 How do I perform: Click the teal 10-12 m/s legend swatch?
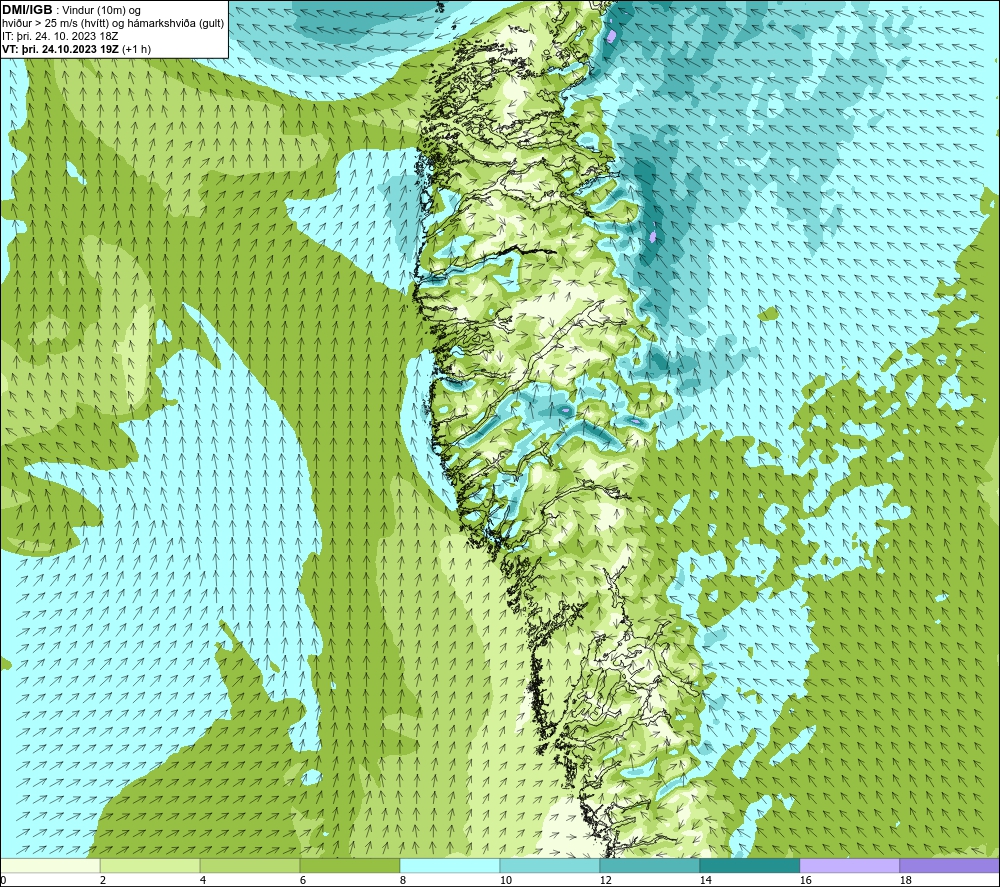[550, 865]
